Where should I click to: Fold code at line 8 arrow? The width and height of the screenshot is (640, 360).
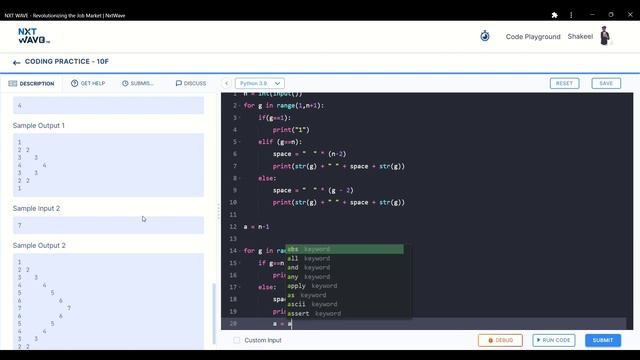tap(240, 178)
